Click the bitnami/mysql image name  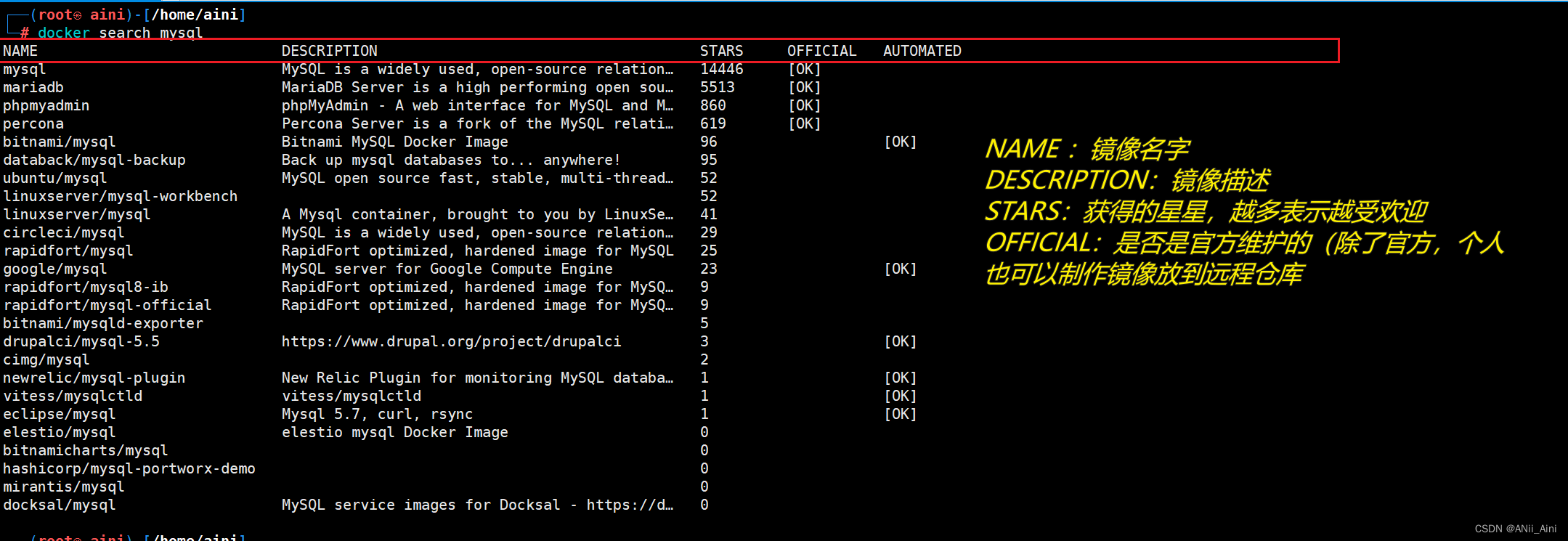tap(60, 142)
